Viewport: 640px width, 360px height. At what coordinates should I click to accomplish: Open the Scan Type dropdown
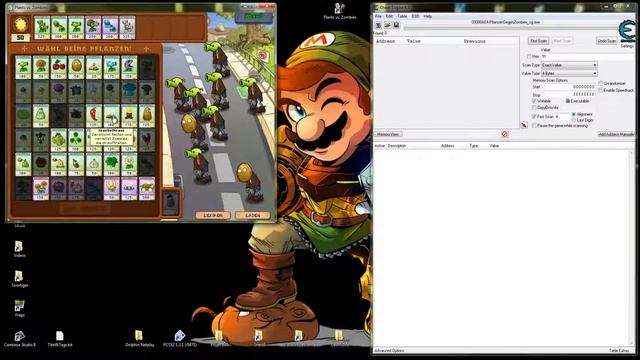[569, 65]
